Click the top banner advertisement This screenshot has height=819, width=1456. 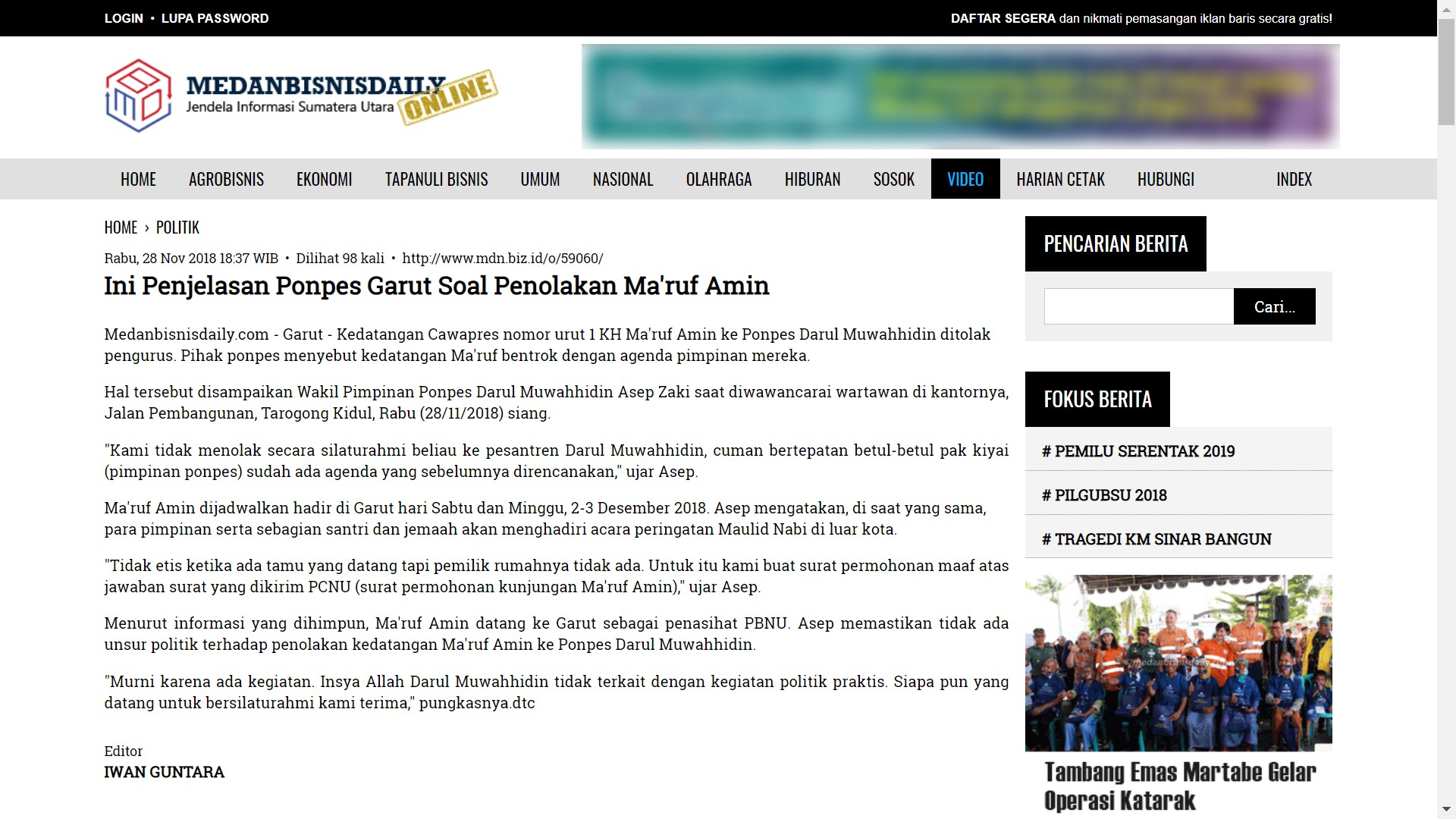point(960,96)
